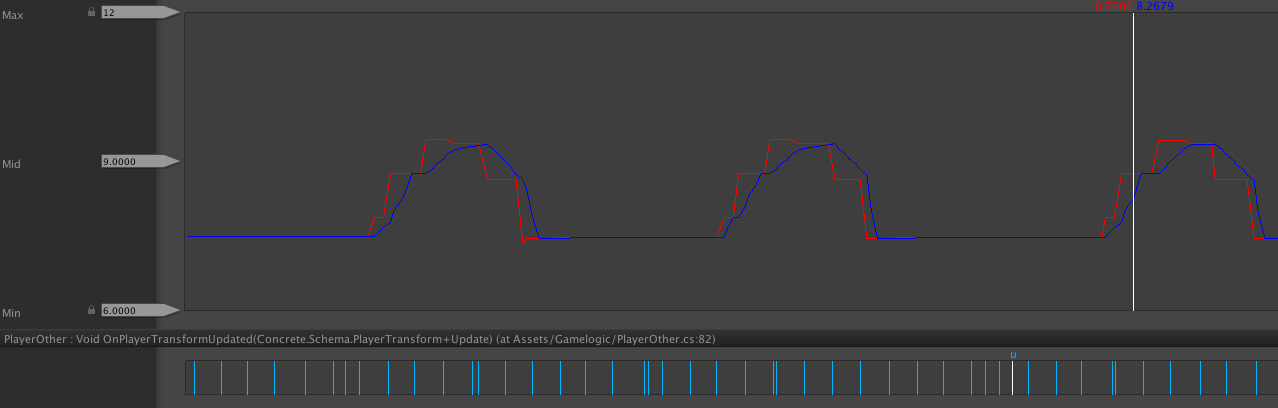Open the PlayerOther OnPlayerTransformUpdated log message
Image resolution: width=1278 pixels, height=408 pixels.
(359, 340)
